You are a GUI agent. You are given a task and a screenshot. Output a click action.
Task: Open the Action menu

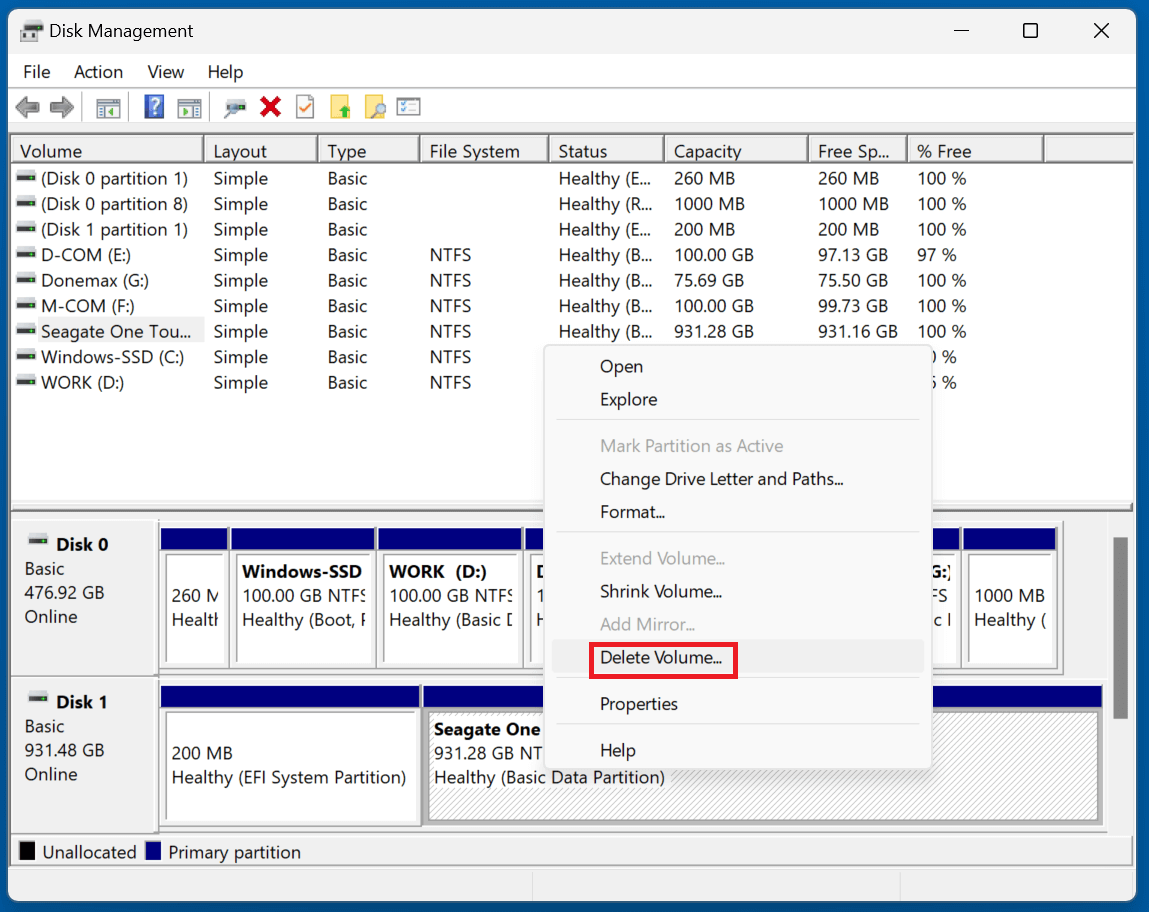98,72
